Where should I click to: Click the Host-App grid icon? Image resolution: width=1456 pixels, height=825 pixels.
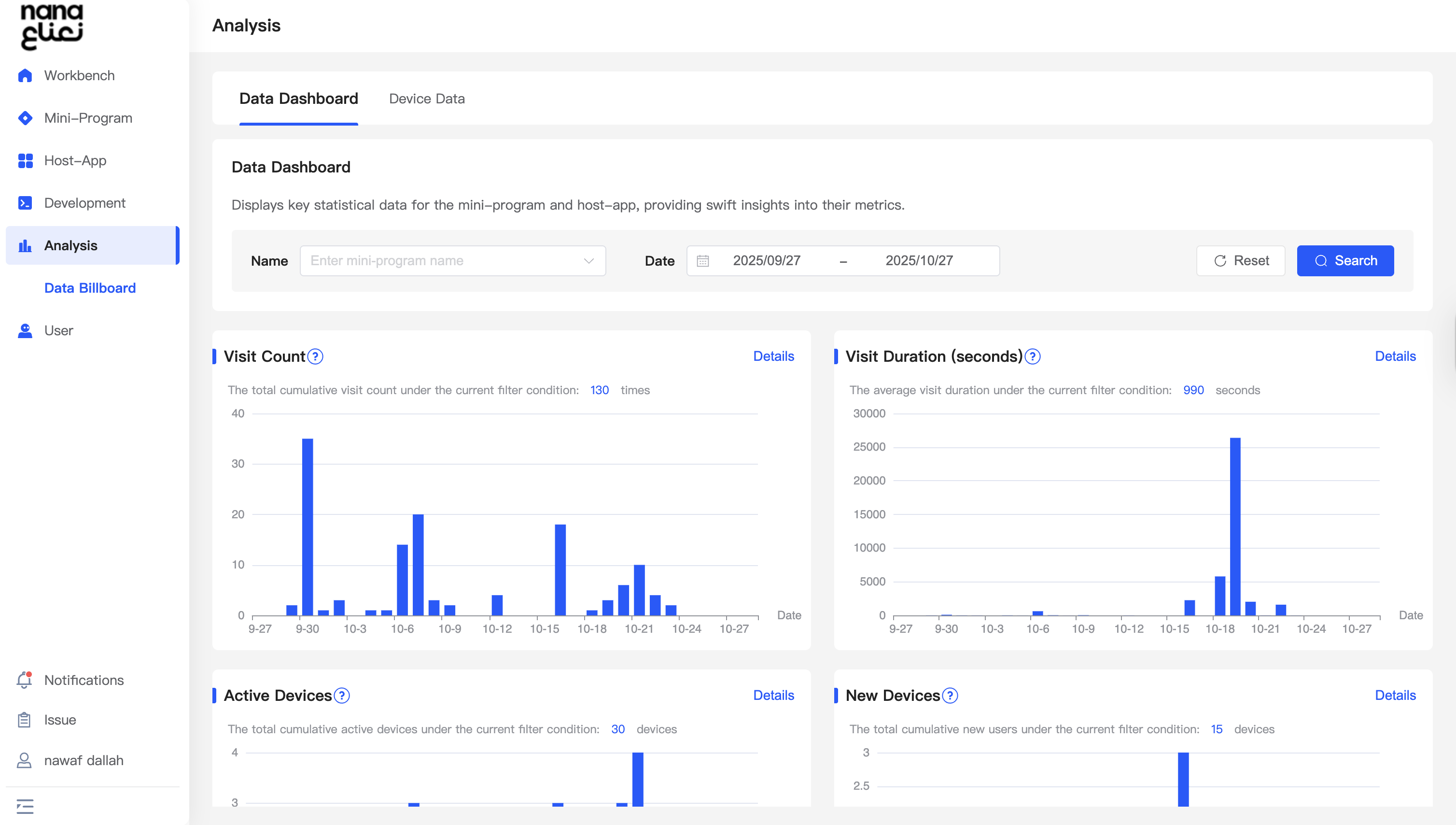pyautogui.click(x=25, y=160)
